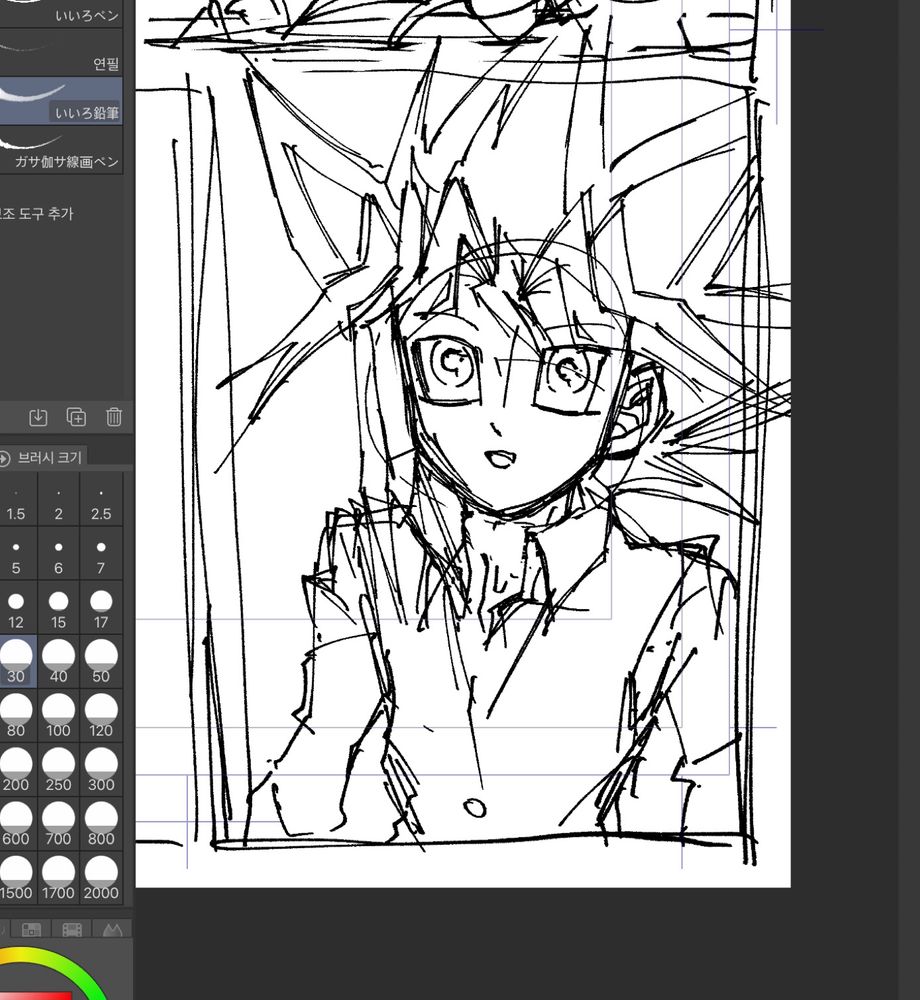Select the いいろ鉛筆 sub tool
The height and width of the screenshot is (1000, 920).
coord(61,101)
